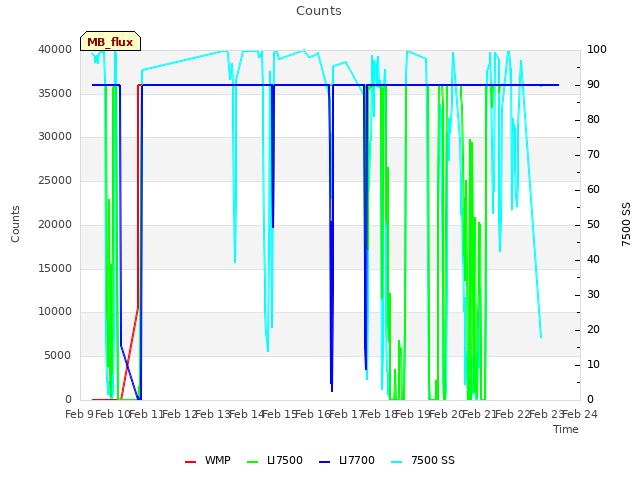The image size is (640, 480).
Task: Click the cyan 7500 SS legend marker
Action: [x=397, y=462]
